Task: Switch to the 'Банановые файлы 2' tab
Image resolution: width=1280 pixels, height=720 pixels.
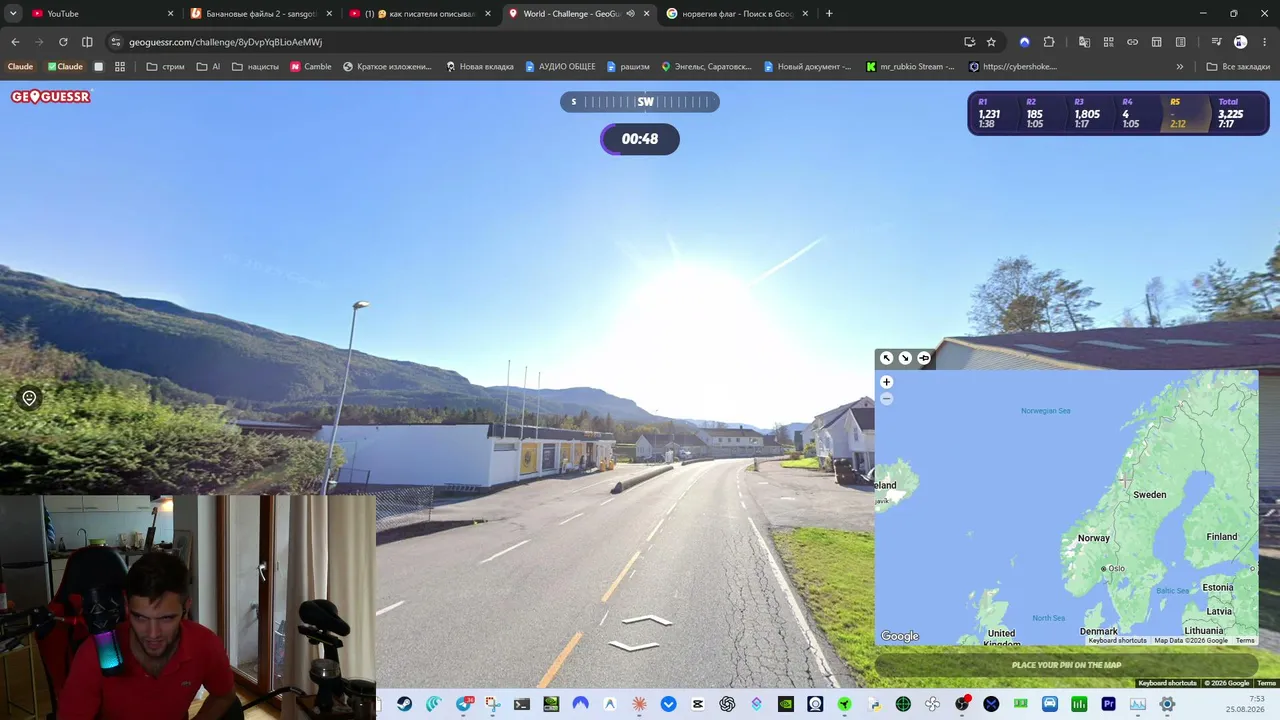Action: [x=260, y=14]
